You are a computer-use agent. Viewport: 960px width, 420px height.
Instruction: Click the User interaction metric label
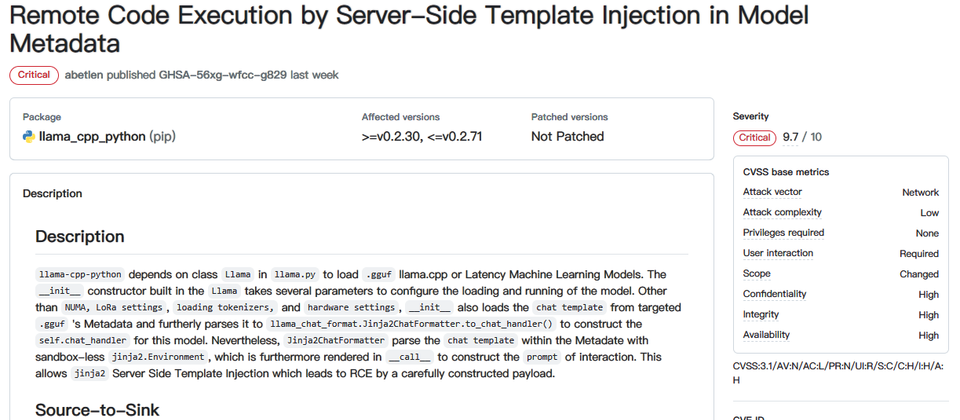tap(778, 253)
